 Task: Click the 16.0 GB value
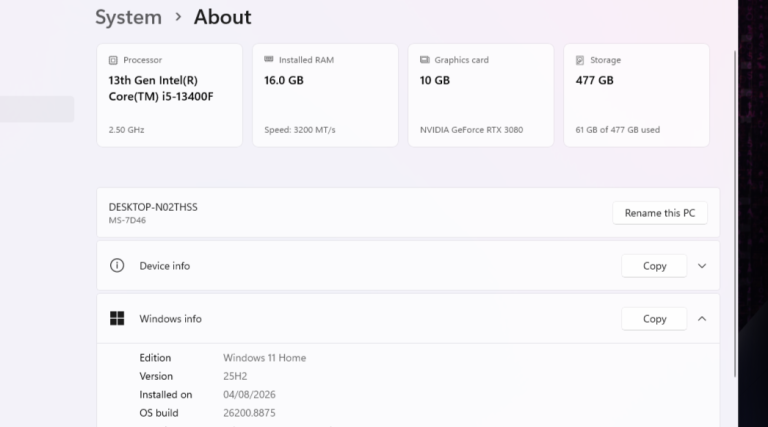pos(284,80)
